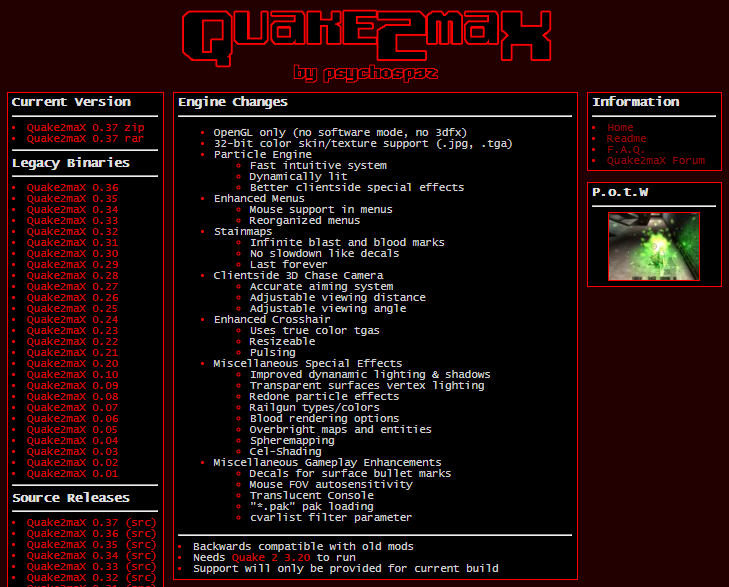
Task: Download Quake2maX 0.37 source release
Action: point(91,523)
